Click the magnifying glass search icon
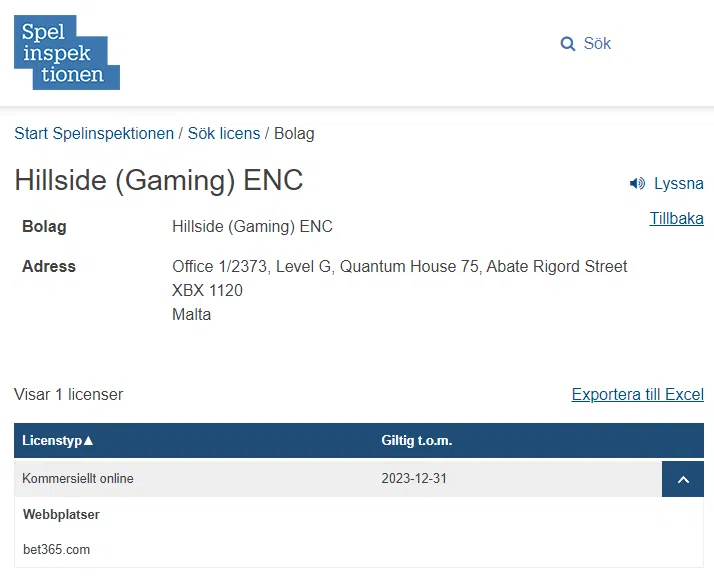The height and width of the screenshot is (576, 714). tap(567, 44)
